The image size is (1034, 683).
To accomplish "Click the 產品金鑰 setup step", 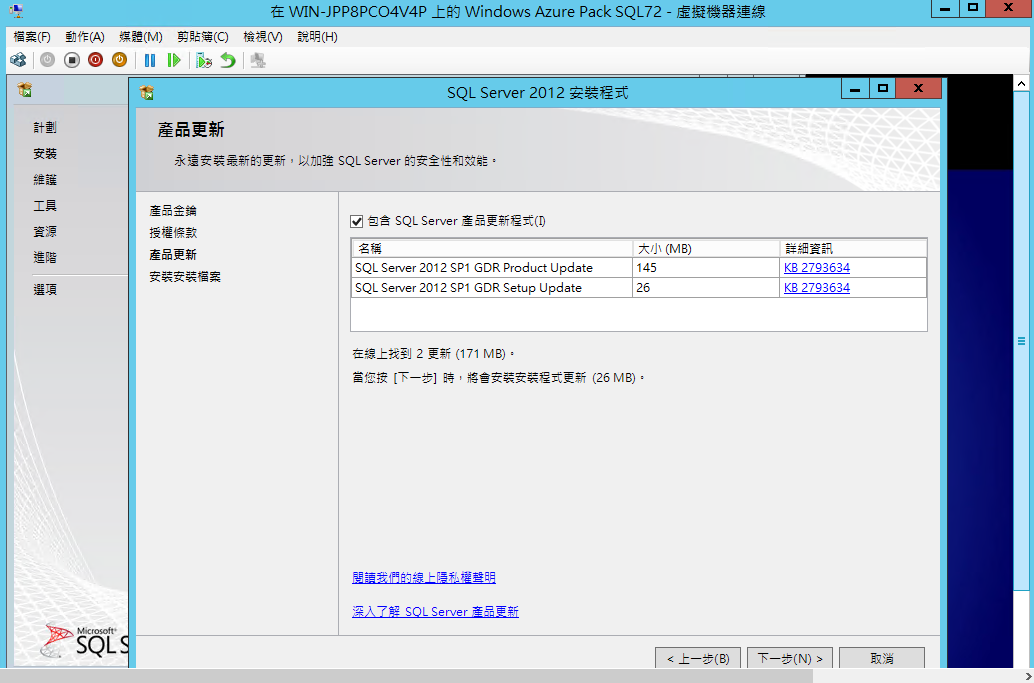I will point(173,211).
